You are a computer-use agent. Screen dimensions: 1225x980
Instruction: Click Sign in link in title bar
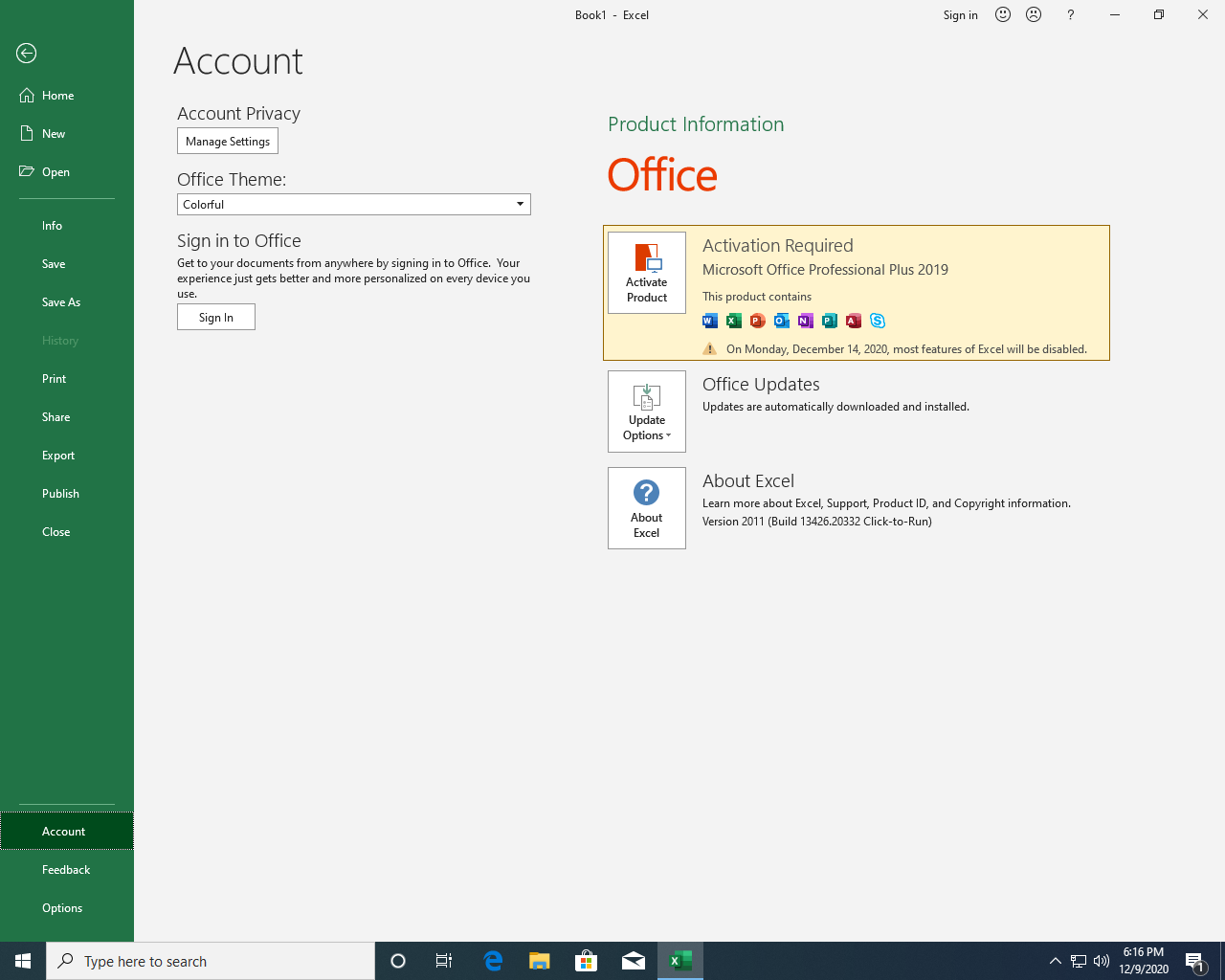tap(960, 14)
